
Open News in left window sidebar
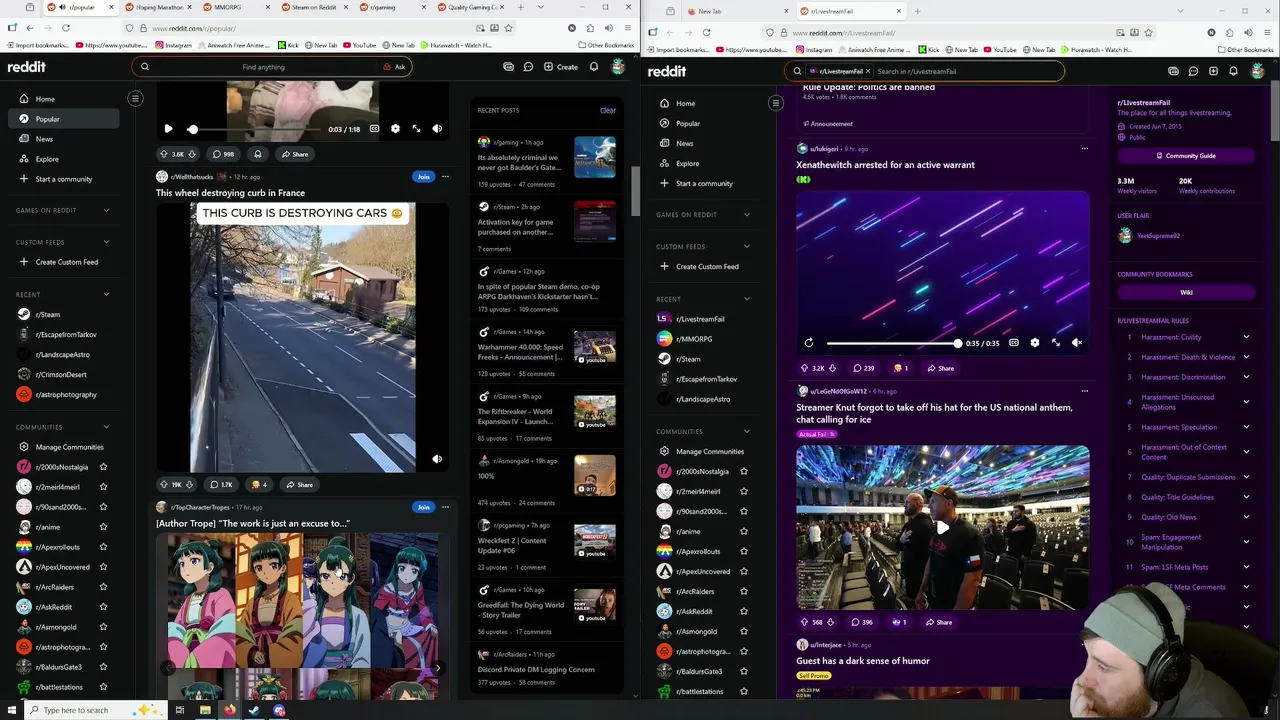[63, 139]
